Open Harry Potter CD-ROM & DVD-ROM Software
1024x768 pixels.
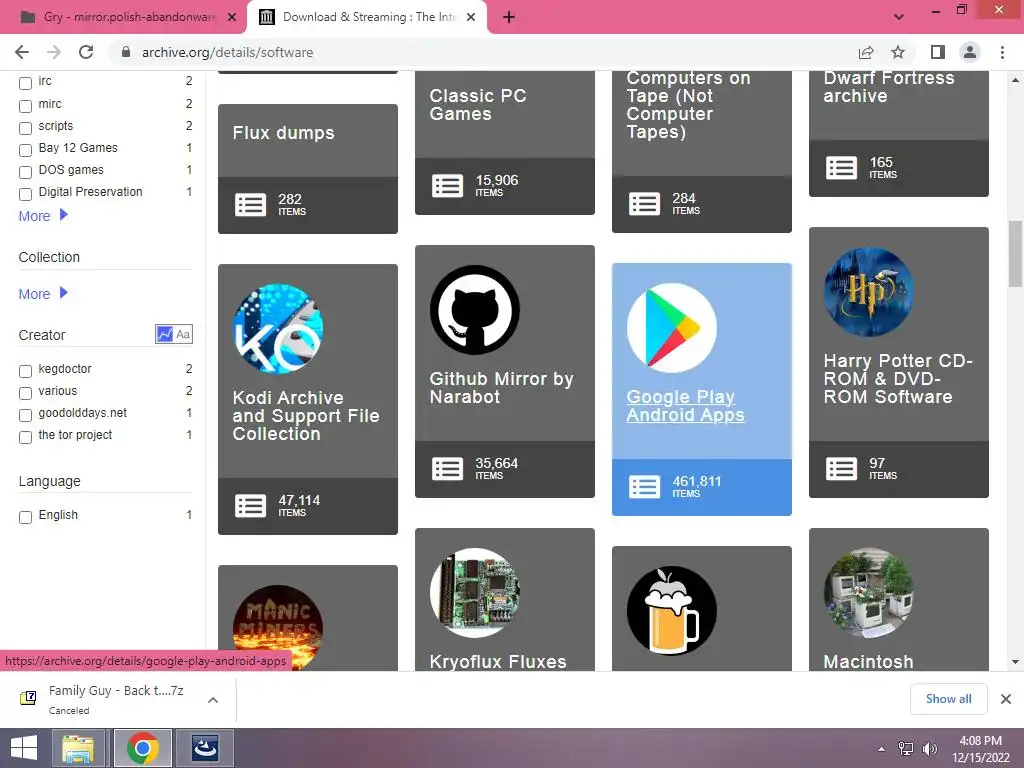898,379
